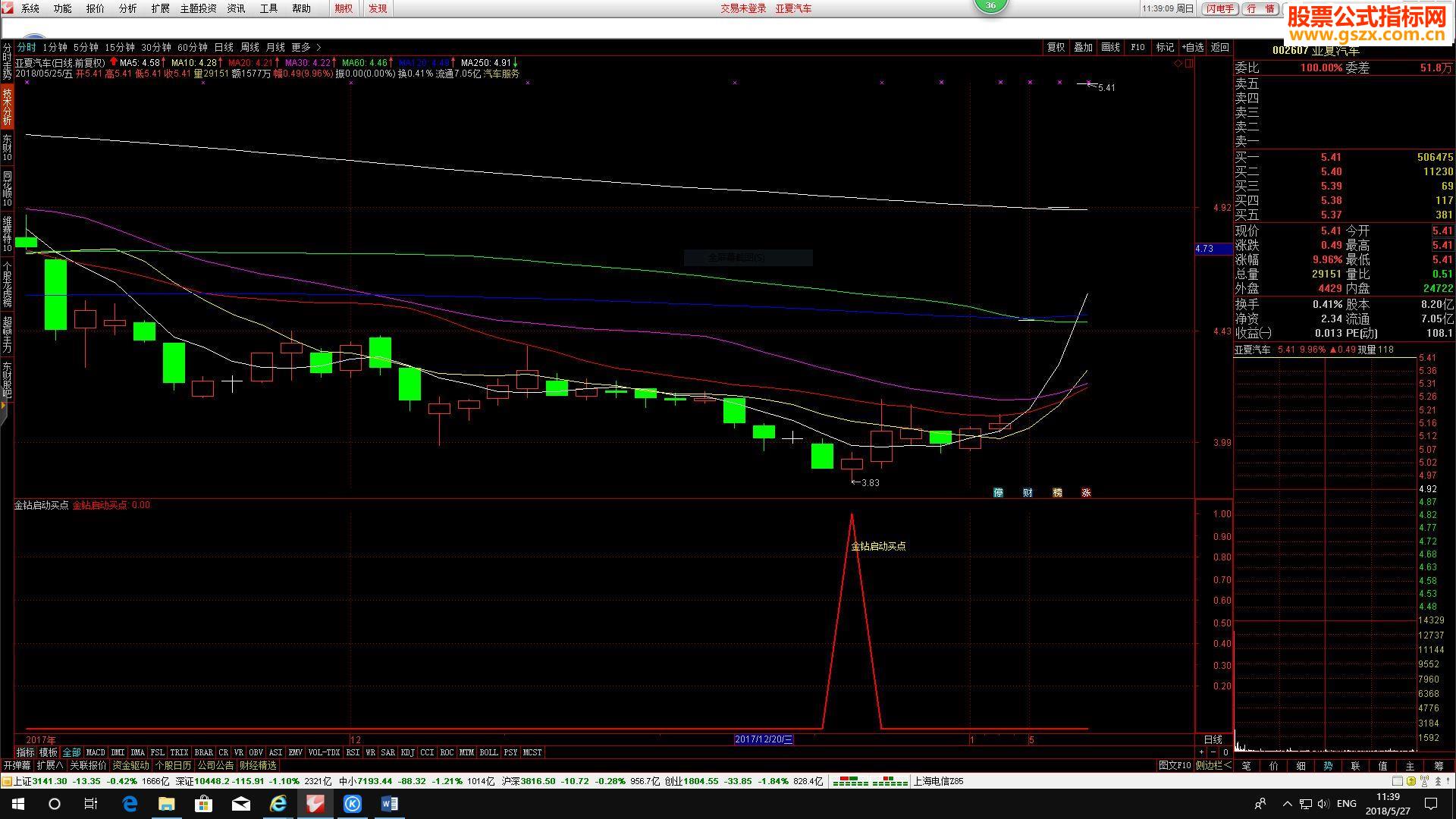This screenshot has width=1456, height=819.
Task: Open the 功能 menu
Action: point(62,8)
